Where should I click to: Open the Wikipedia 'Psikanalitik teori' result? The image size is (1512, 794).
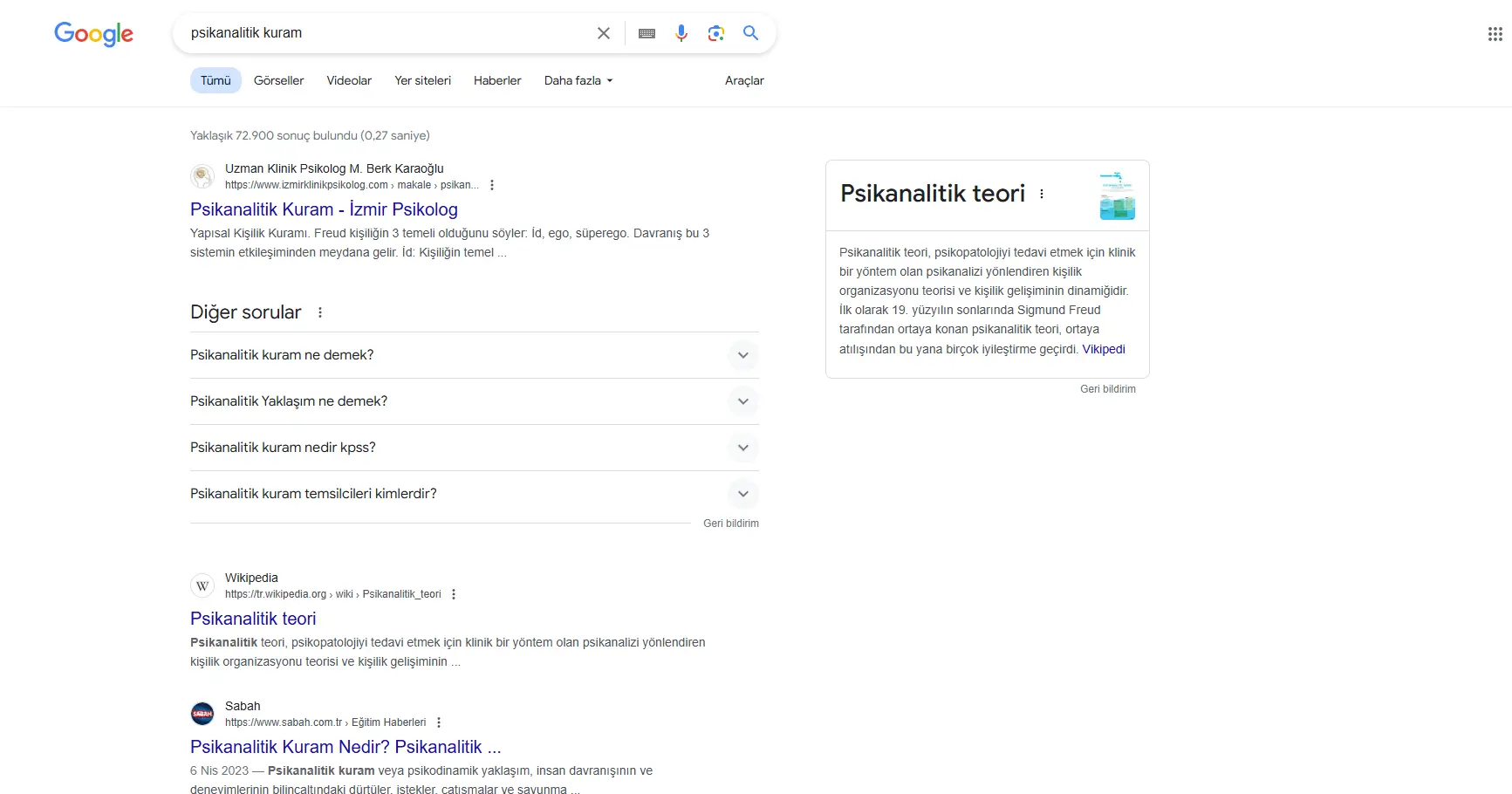253,619
